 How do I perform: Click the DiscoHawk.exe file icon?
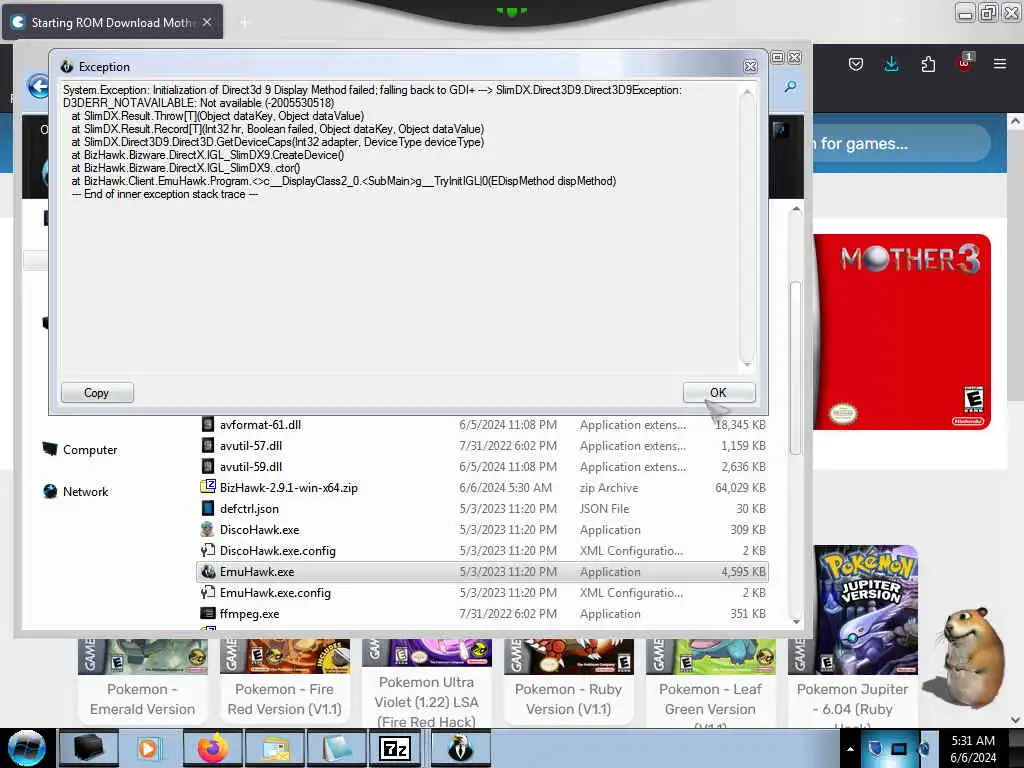[208, 529]
